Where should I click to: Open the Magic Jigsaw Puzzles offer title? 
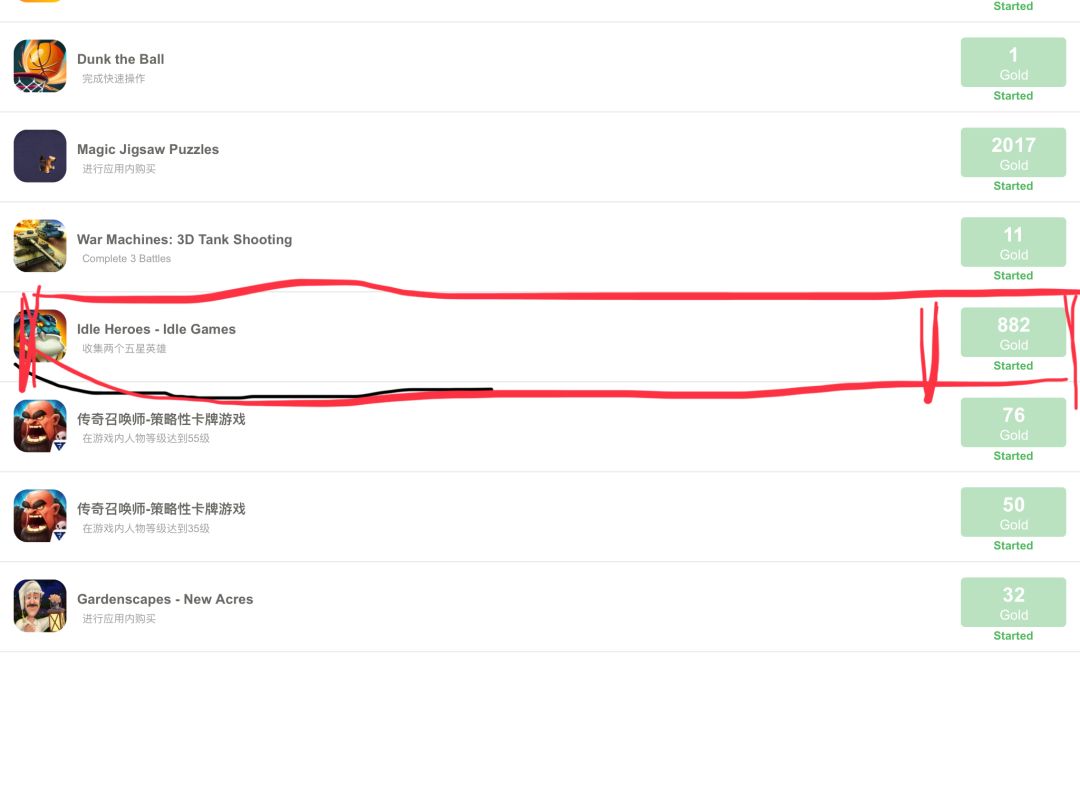(148, 149)
